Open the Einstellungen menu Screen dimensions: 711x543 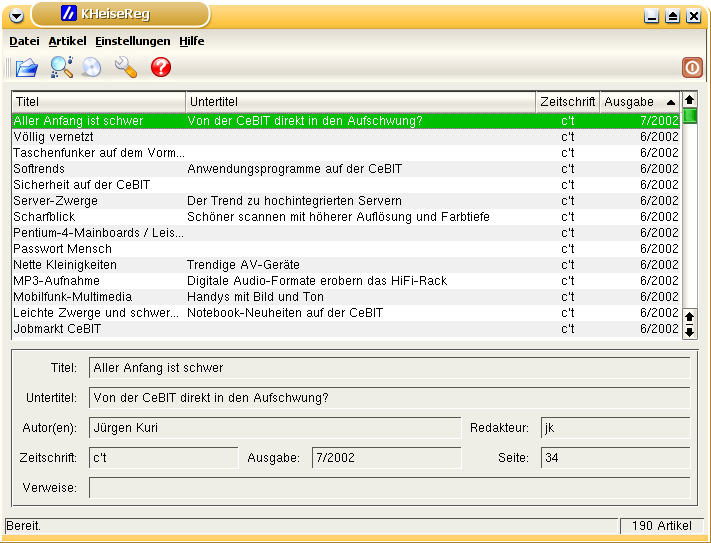pyautogui.click(x=133, y=41)
